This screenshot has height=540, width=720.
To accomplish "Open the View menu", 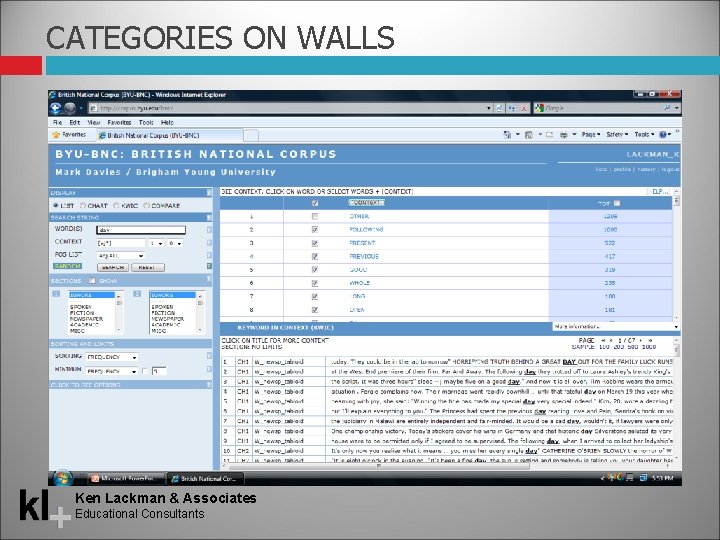I will pyautogui.click(x=94, y=123).
